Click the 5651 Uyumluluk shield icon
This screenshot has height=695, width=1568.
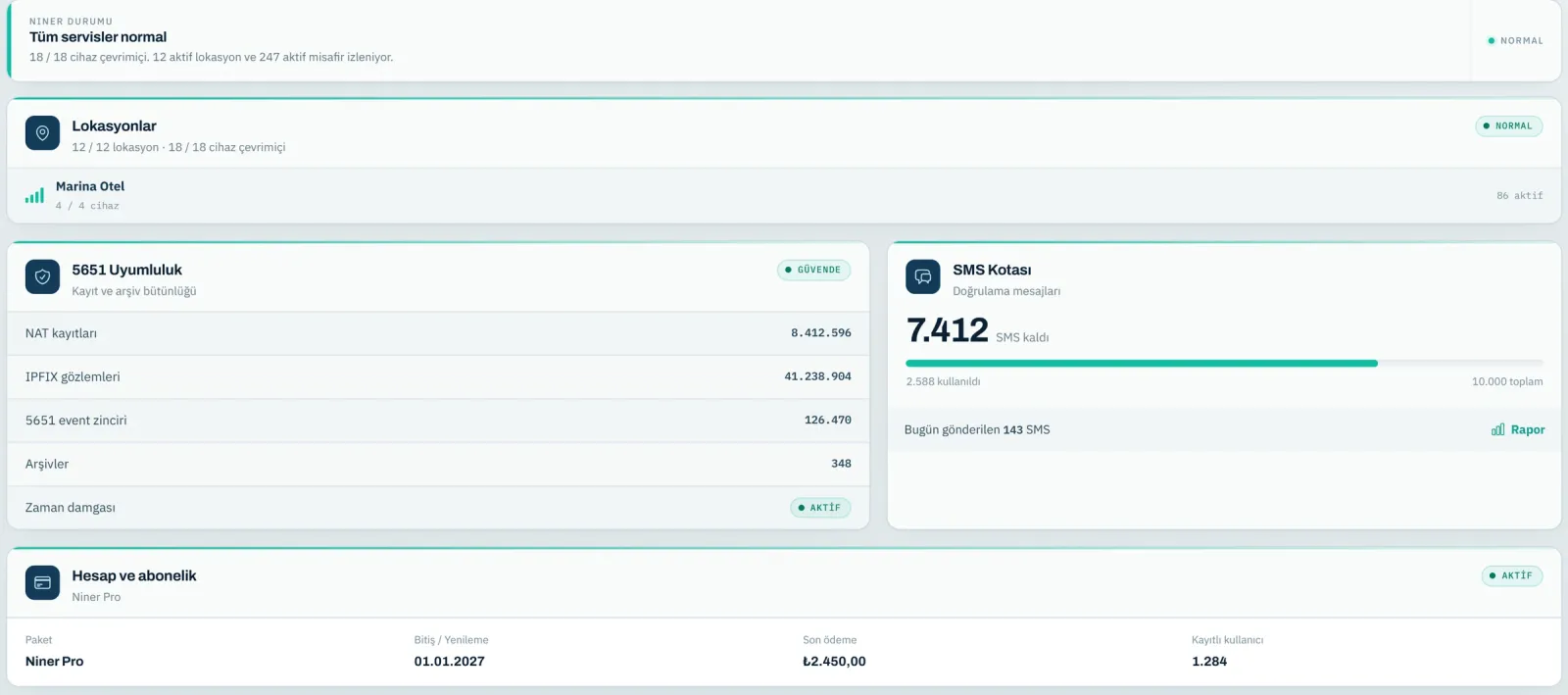[x=42, y=277]
